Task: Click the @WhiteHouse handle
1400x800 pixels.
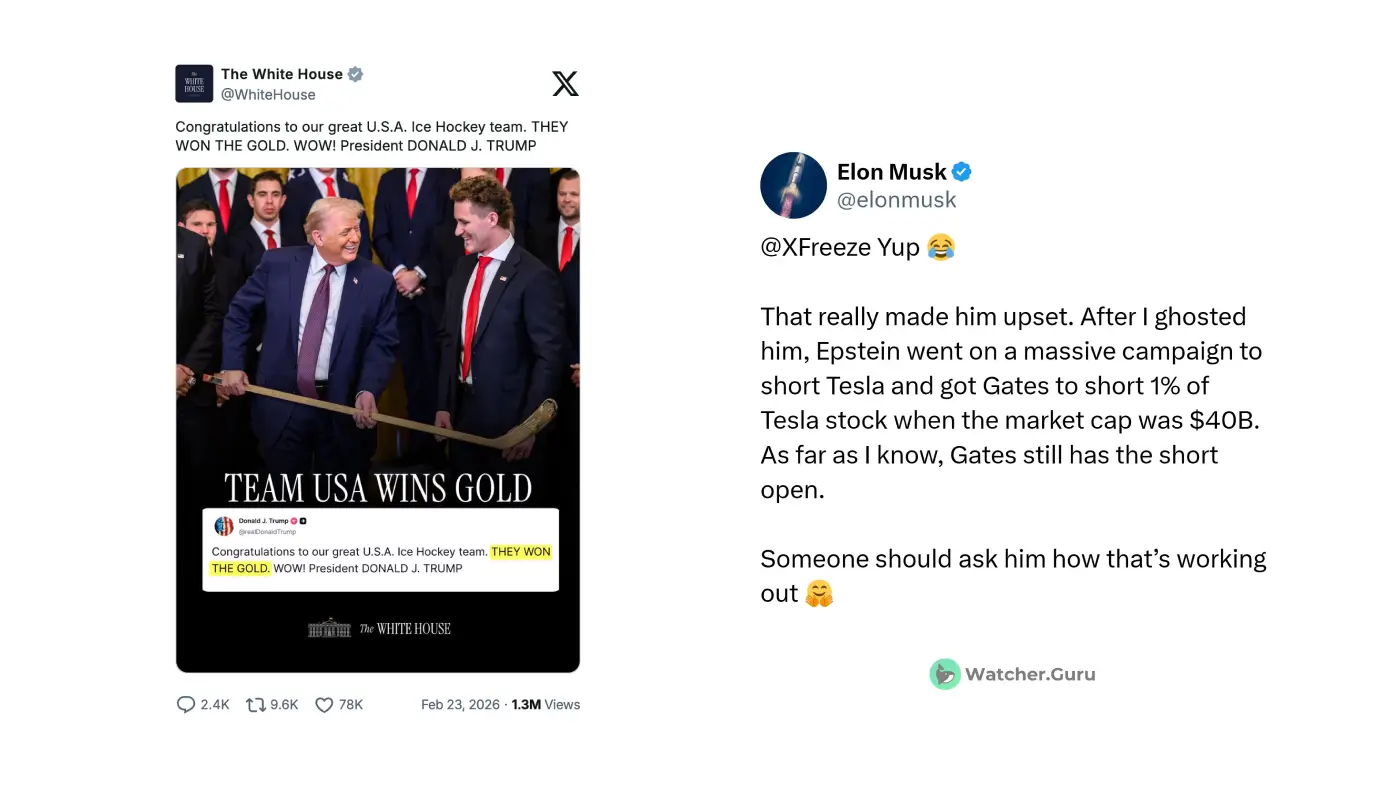Action: coord(268,95)
